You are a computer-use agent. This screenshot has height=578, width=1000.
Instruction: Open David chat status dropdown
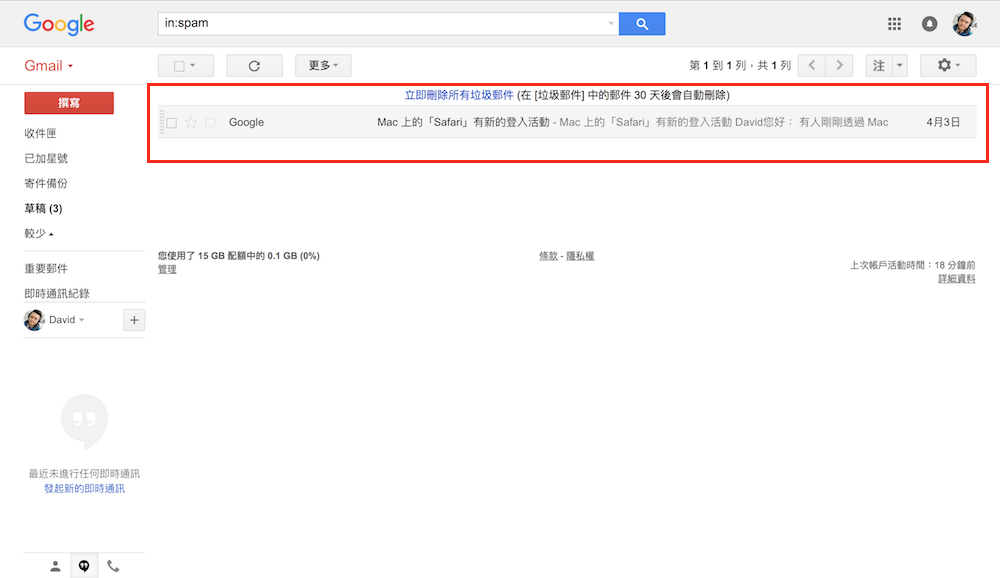[66, 320]
